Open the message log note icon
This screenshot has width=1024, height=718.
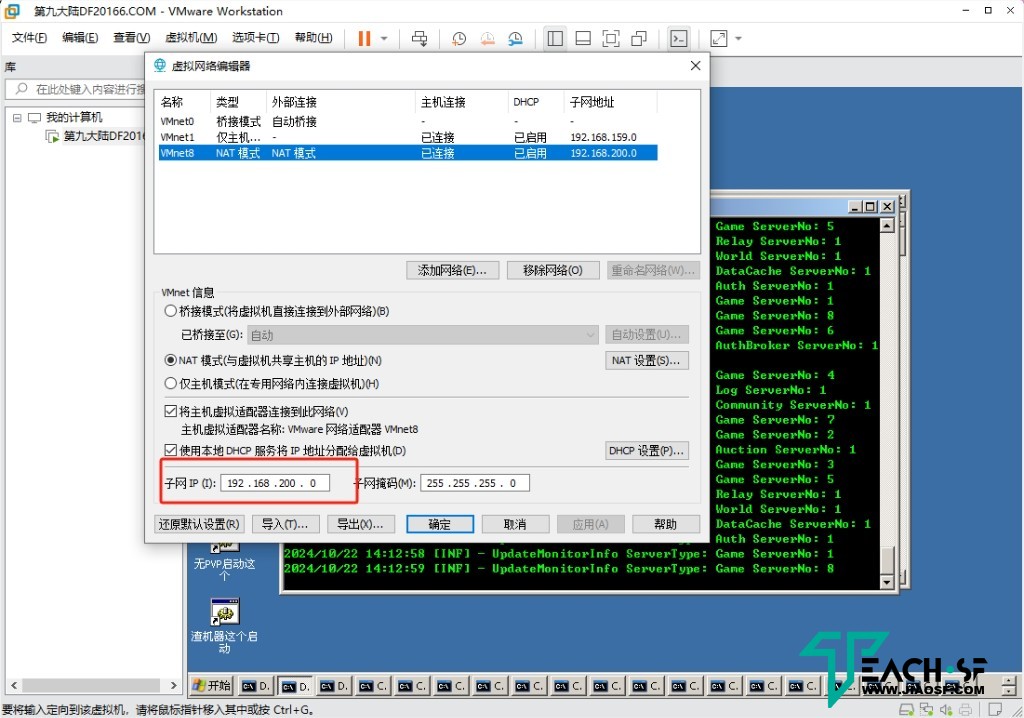(x=995, y=710)
